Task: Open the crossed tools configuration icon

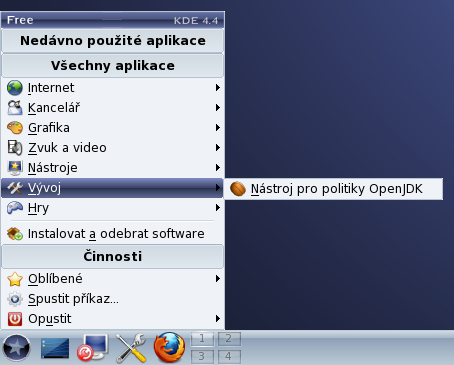Action: [x=131, y=348]
